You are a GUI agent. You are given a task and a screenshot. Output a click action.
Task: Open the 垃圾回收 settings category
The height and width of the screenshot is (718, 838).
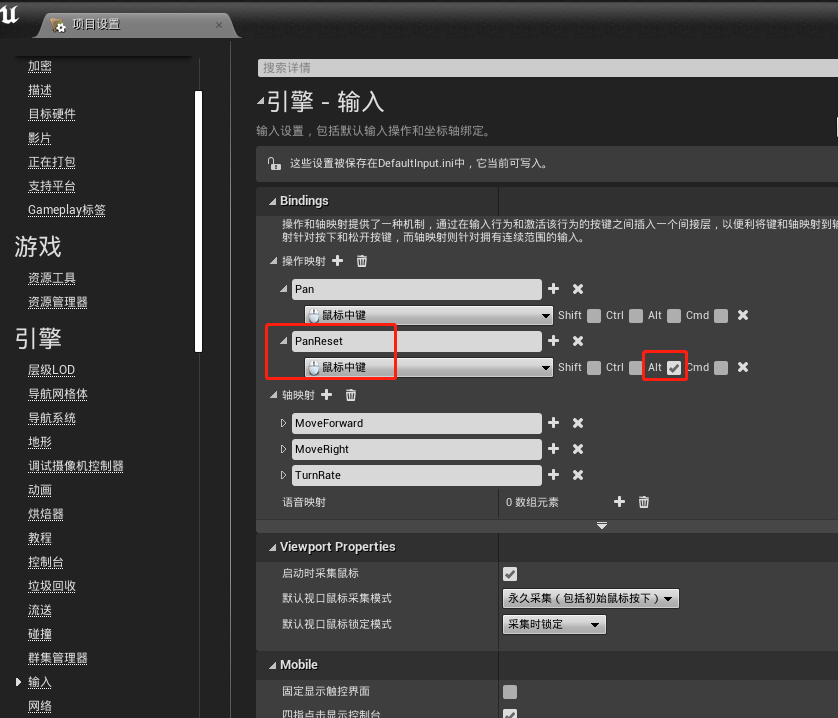coord(51,585)
